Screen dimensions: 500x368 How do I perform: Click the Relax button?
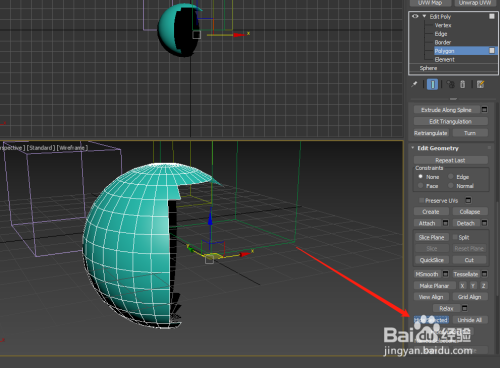point(447,308)
